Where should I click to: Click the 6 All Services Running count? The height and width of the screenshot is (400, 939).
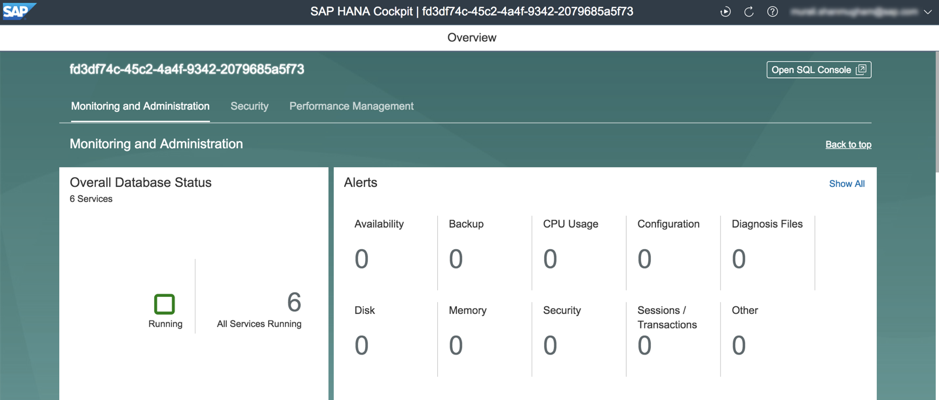(259, 310)
